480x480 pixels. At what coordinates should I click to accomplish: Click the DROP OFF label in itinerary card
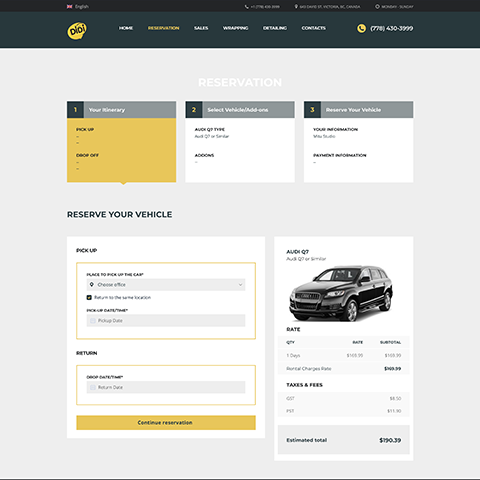click(87, 155)
